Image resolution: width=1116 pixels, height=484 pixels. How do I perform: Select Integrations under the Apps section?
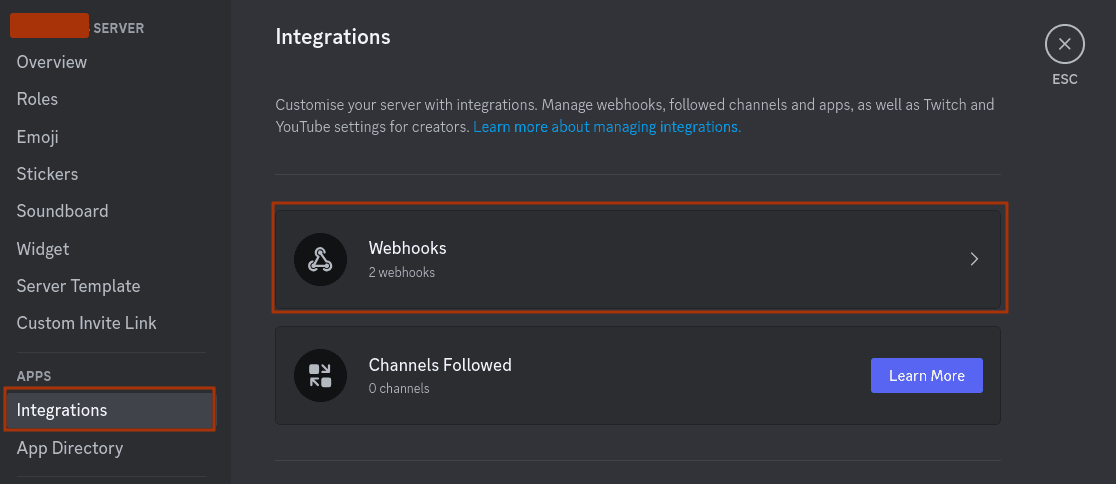click(62, 410)
